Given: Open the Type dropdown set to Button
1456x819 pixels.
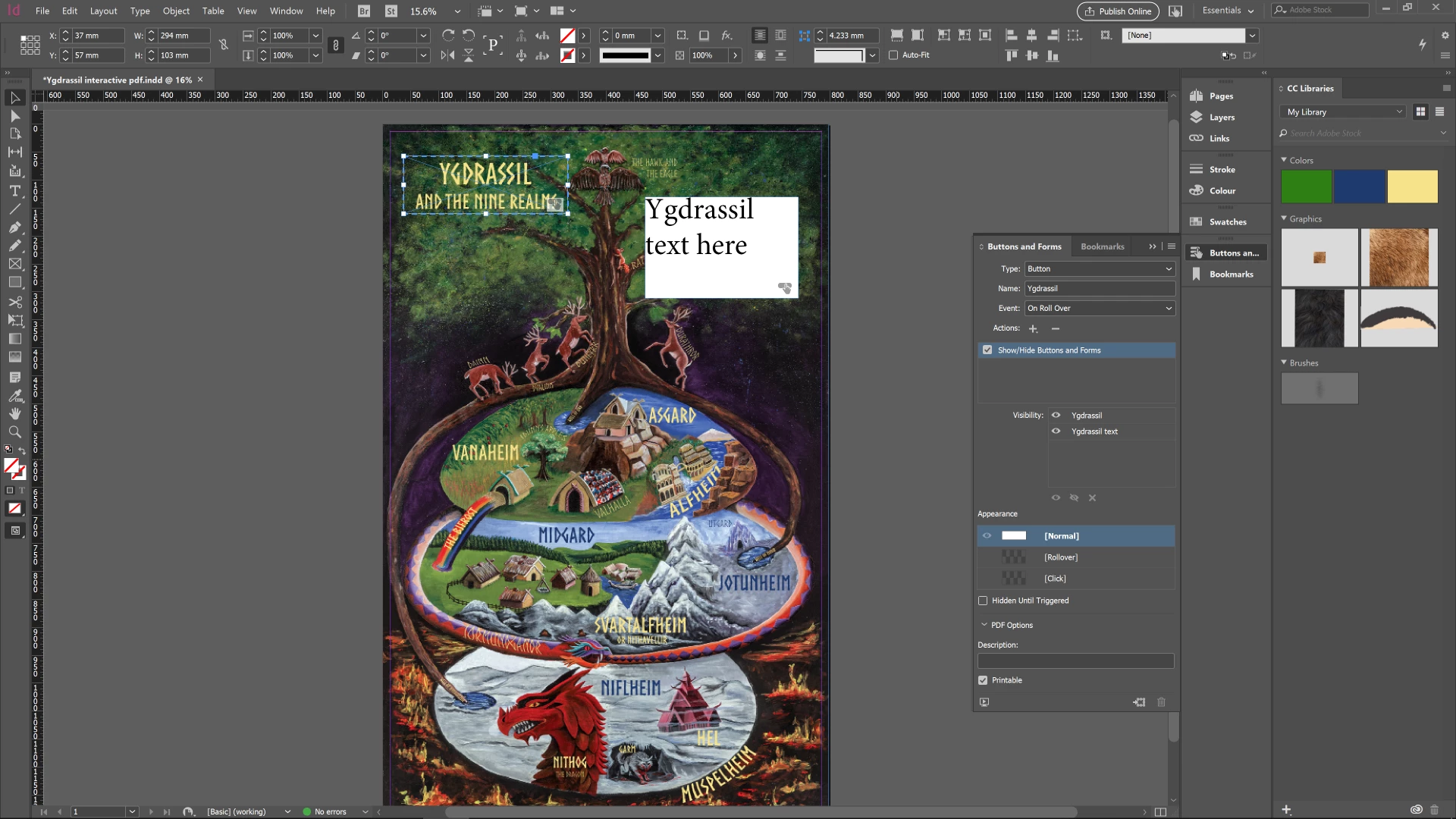Looking at the screenshot, I should (1099, 269).
